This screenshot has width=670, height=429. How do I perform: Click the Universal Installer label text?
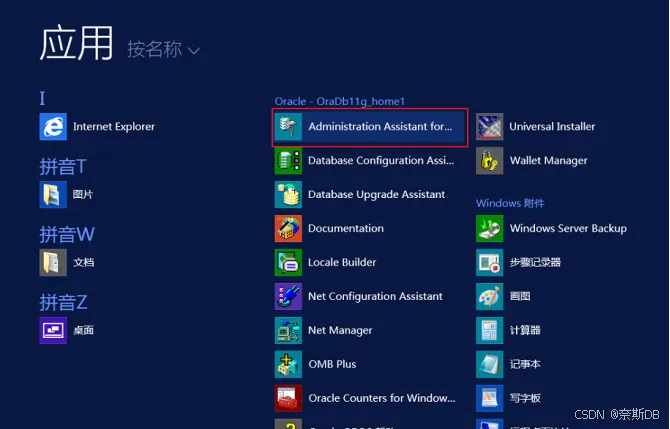[552, 126]
